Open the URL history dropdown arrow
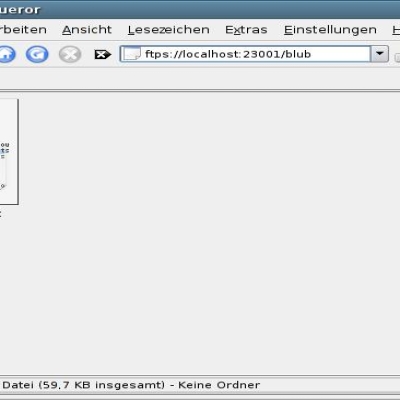Viewport: 400px width, 400px height. [380, 54]
